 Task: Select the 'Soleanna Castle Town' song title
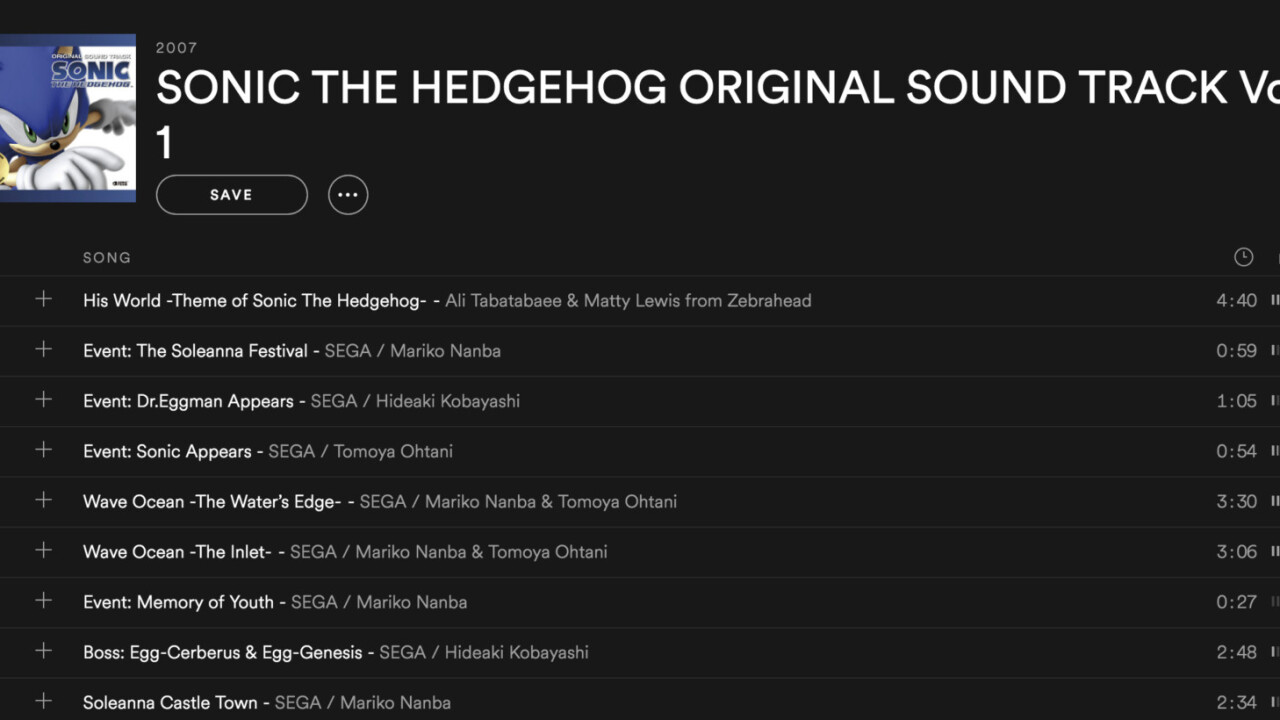click(x=170, y=703)
